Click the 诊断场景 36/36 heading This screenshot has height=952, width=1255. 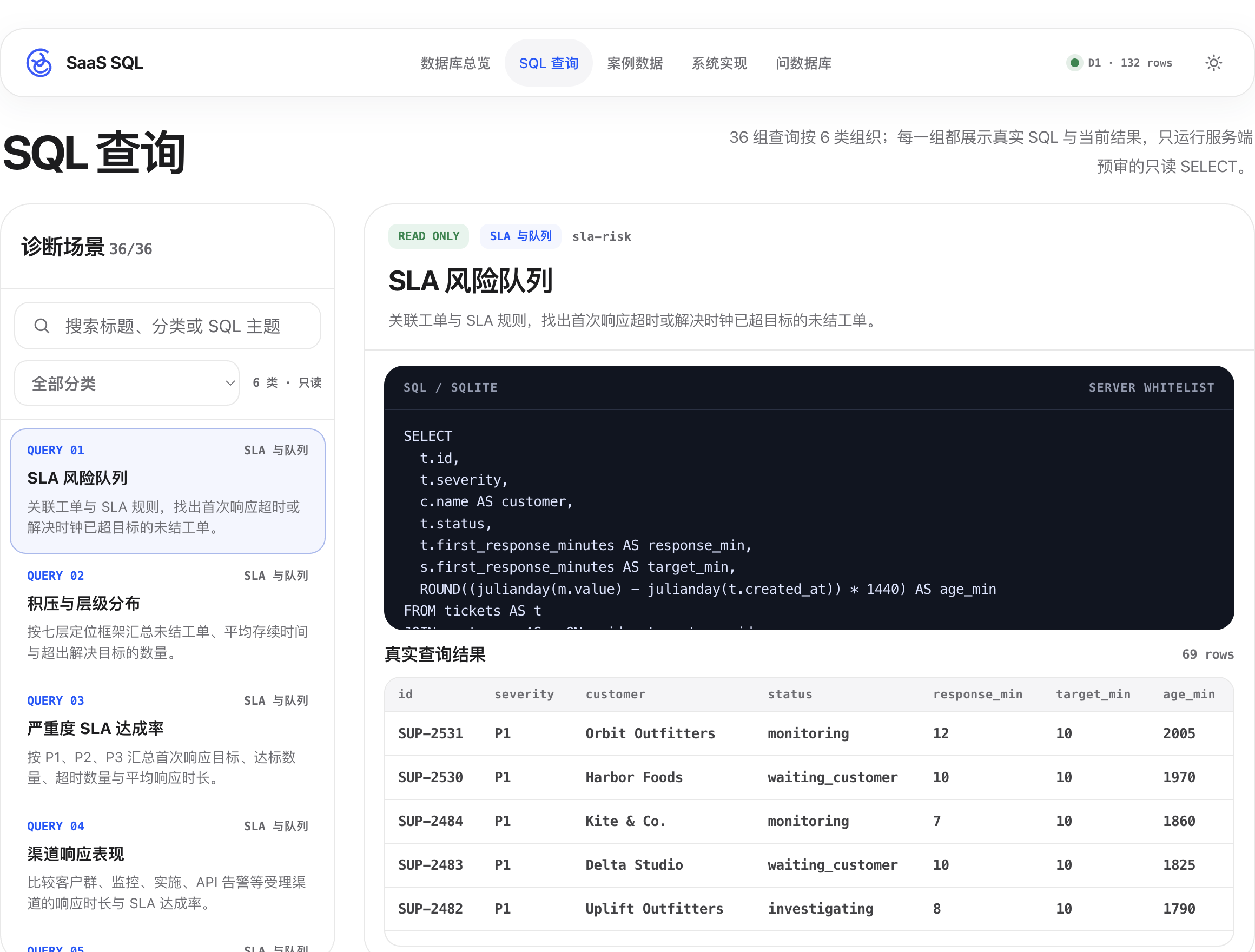[86, 247]
